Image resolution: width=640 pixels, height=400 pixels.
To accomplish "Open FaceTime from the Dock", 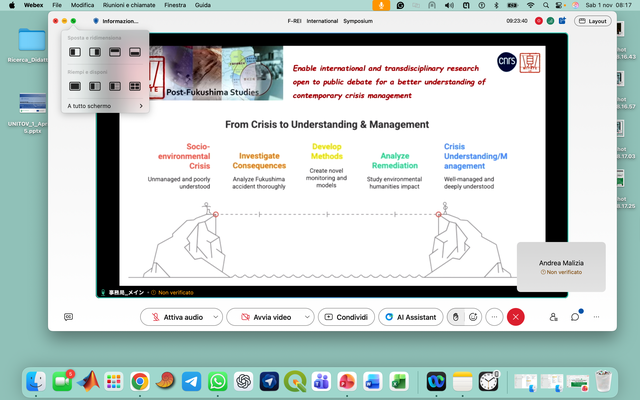I will pos(62,382).
